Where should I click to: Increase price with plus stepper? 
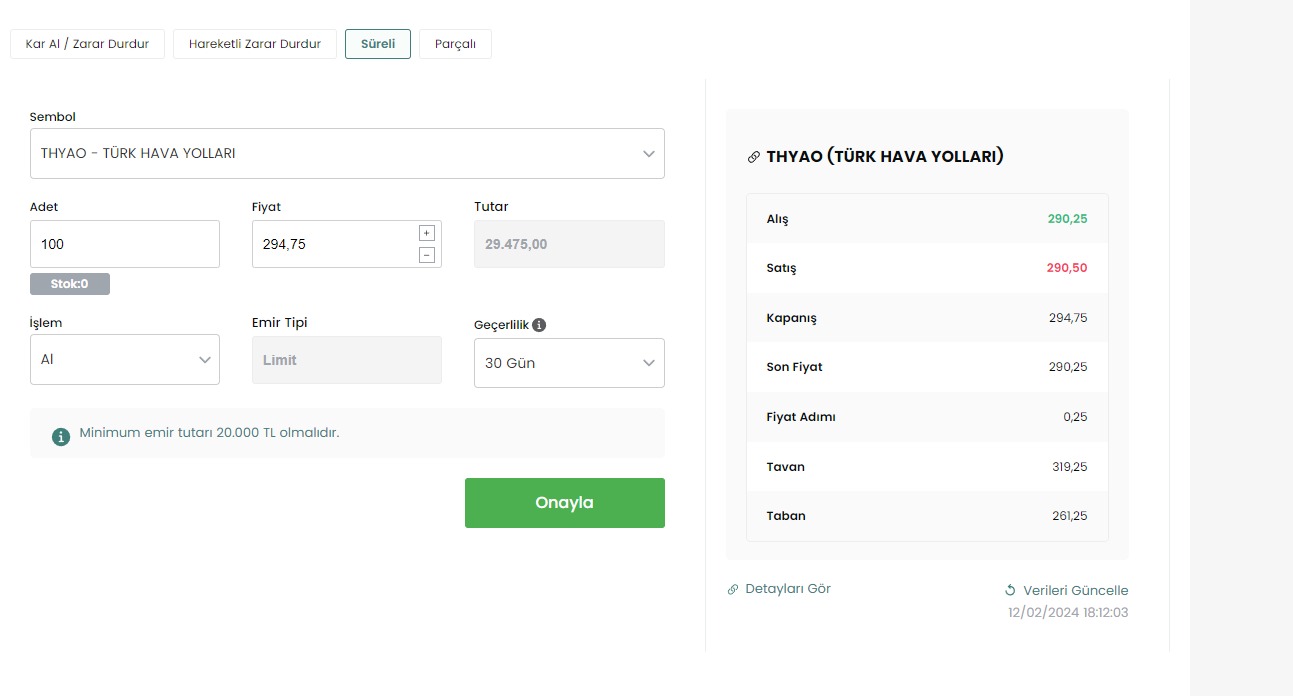427,233
